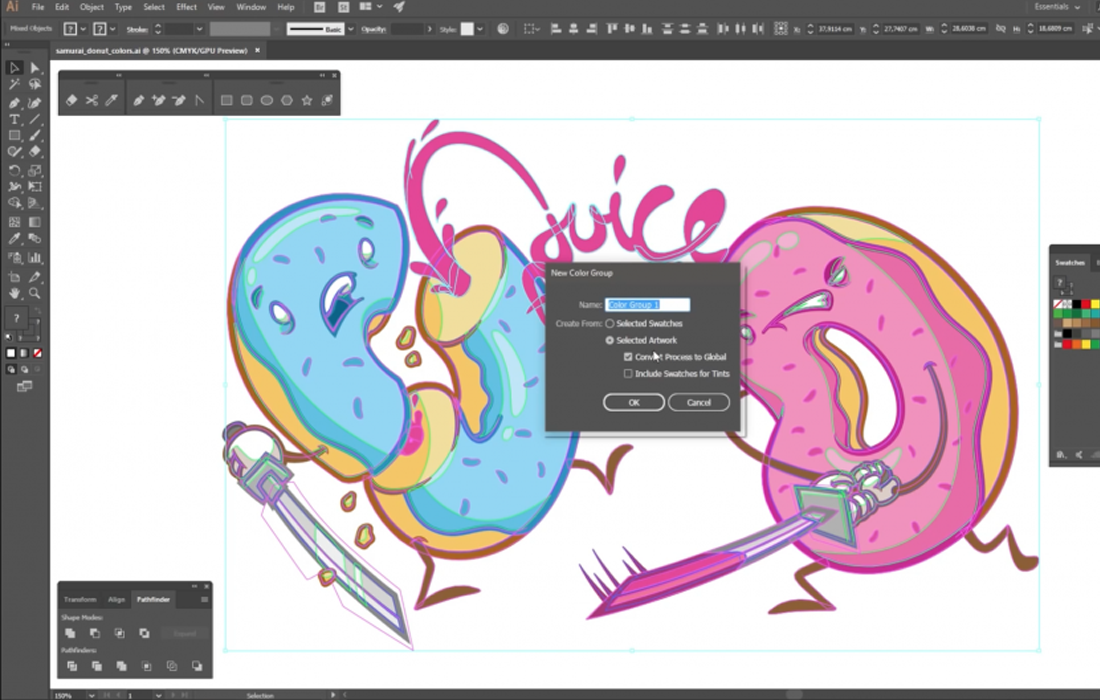1100x700 pixels.
Task: Select the Hand tool
Action: pos(14,294)
